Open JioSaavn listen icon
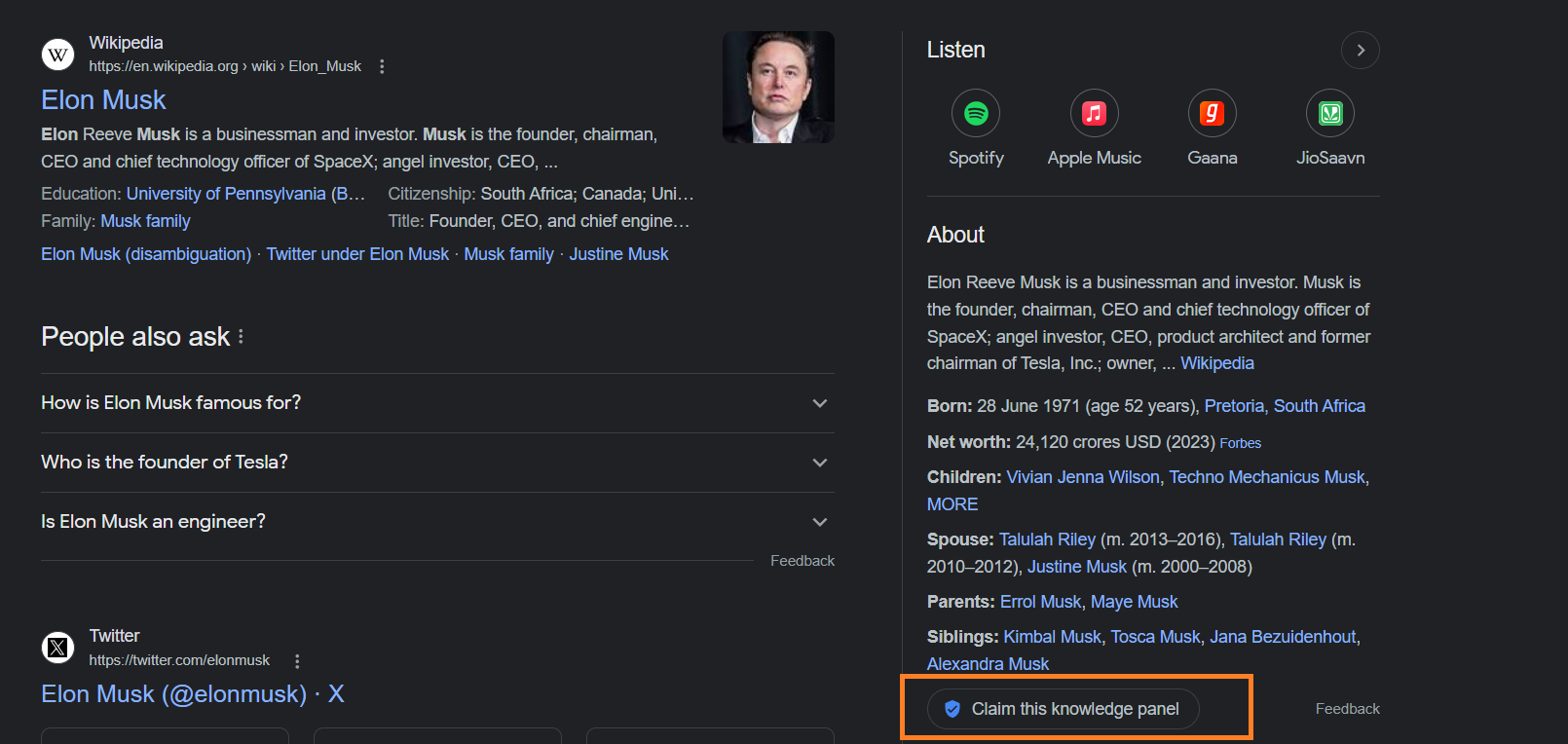 [1330, 114]
